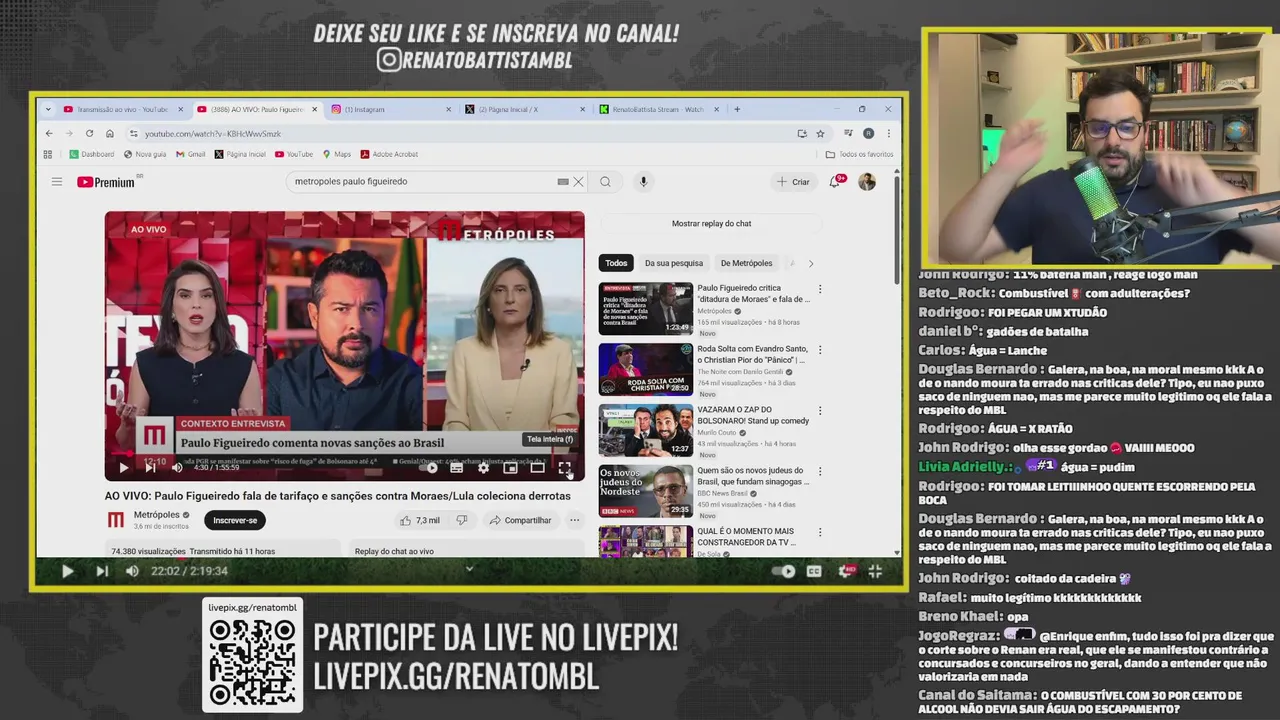Toggle autoplay on the outer stream player bar
Image resolution: width=1280 pixels, height=720 pixels.
click(x=784, y=571)
